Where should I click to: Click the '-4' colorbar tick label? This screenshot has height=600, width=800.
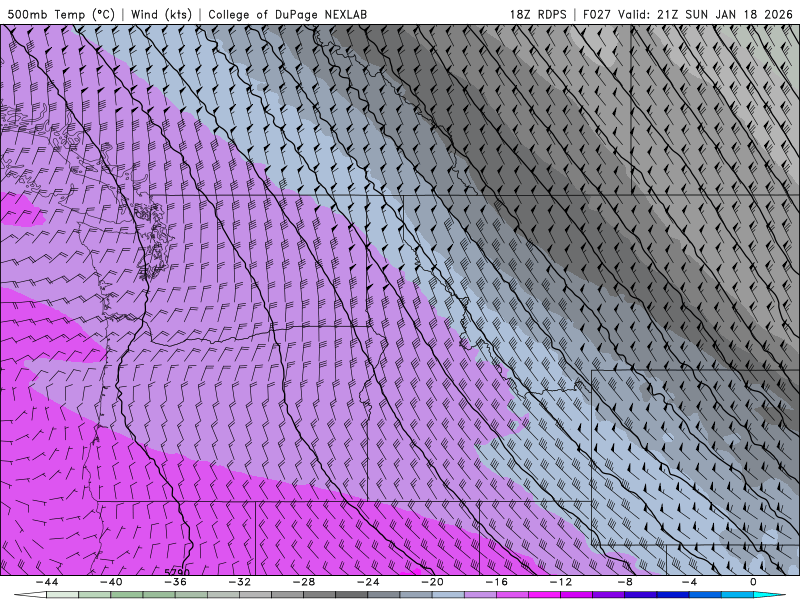[x=689, y=582]
